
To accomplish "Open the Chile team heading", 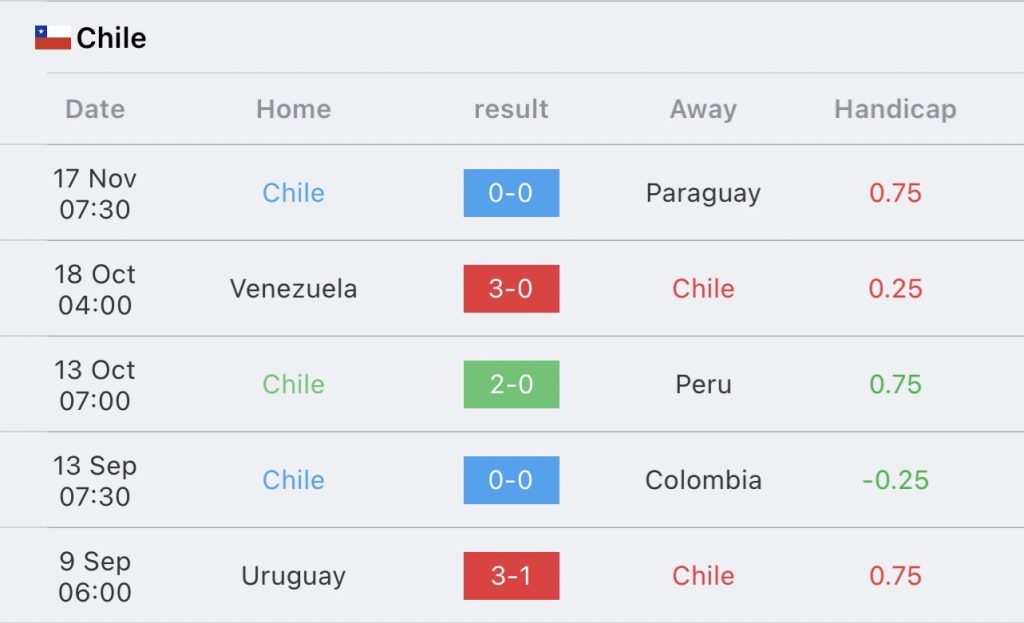I will (111, 38).
